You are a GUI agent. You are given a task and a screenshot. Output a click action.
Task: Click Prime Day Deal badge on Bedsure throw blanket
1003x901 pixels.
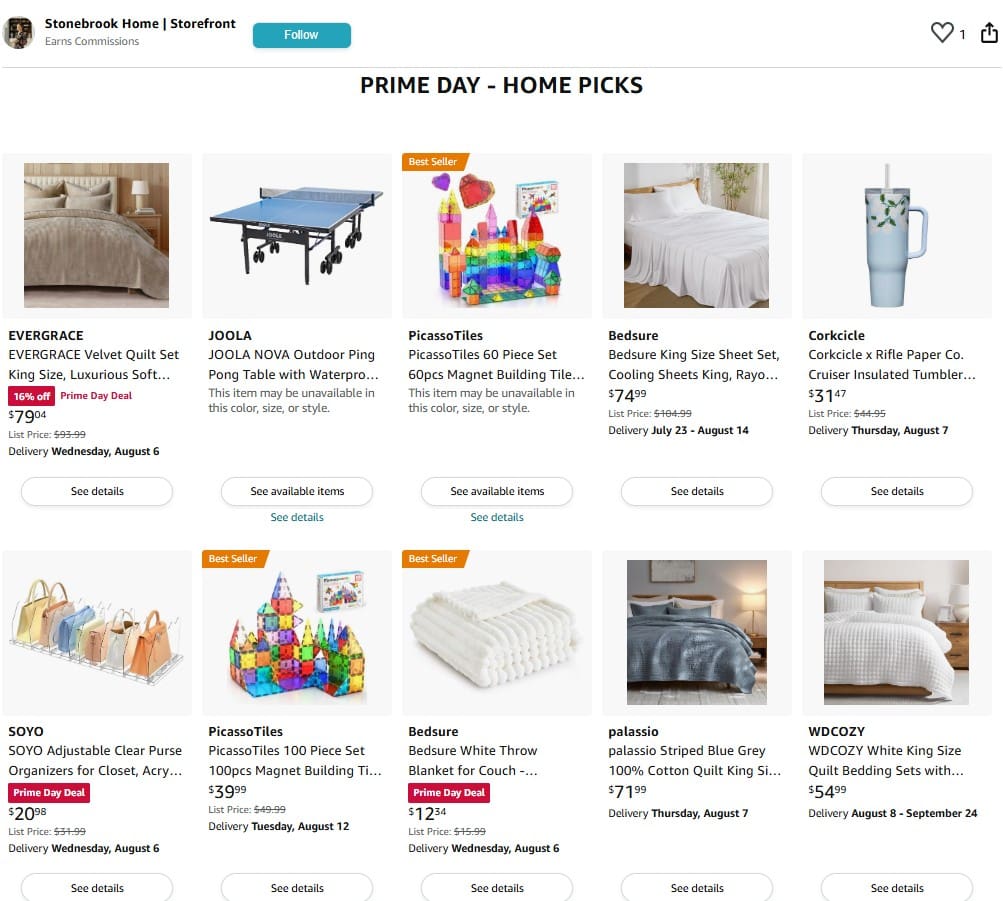449,793
